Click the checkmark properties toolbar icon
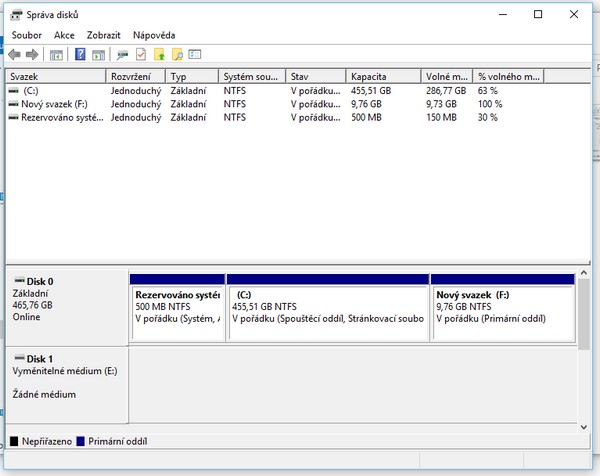The height and width of the screenshot is (476, 600). pos(141,54)
